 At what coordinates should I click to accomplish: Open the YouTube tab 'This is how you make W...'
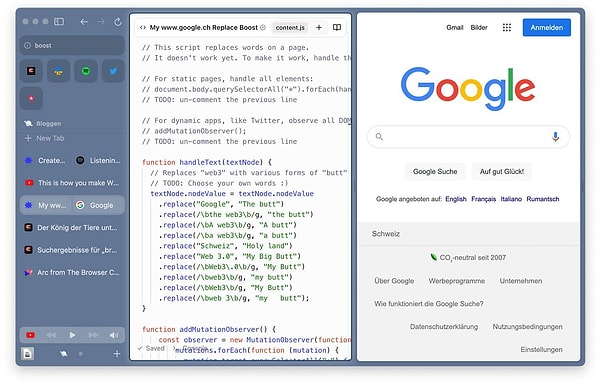click(x=72, y=183)
